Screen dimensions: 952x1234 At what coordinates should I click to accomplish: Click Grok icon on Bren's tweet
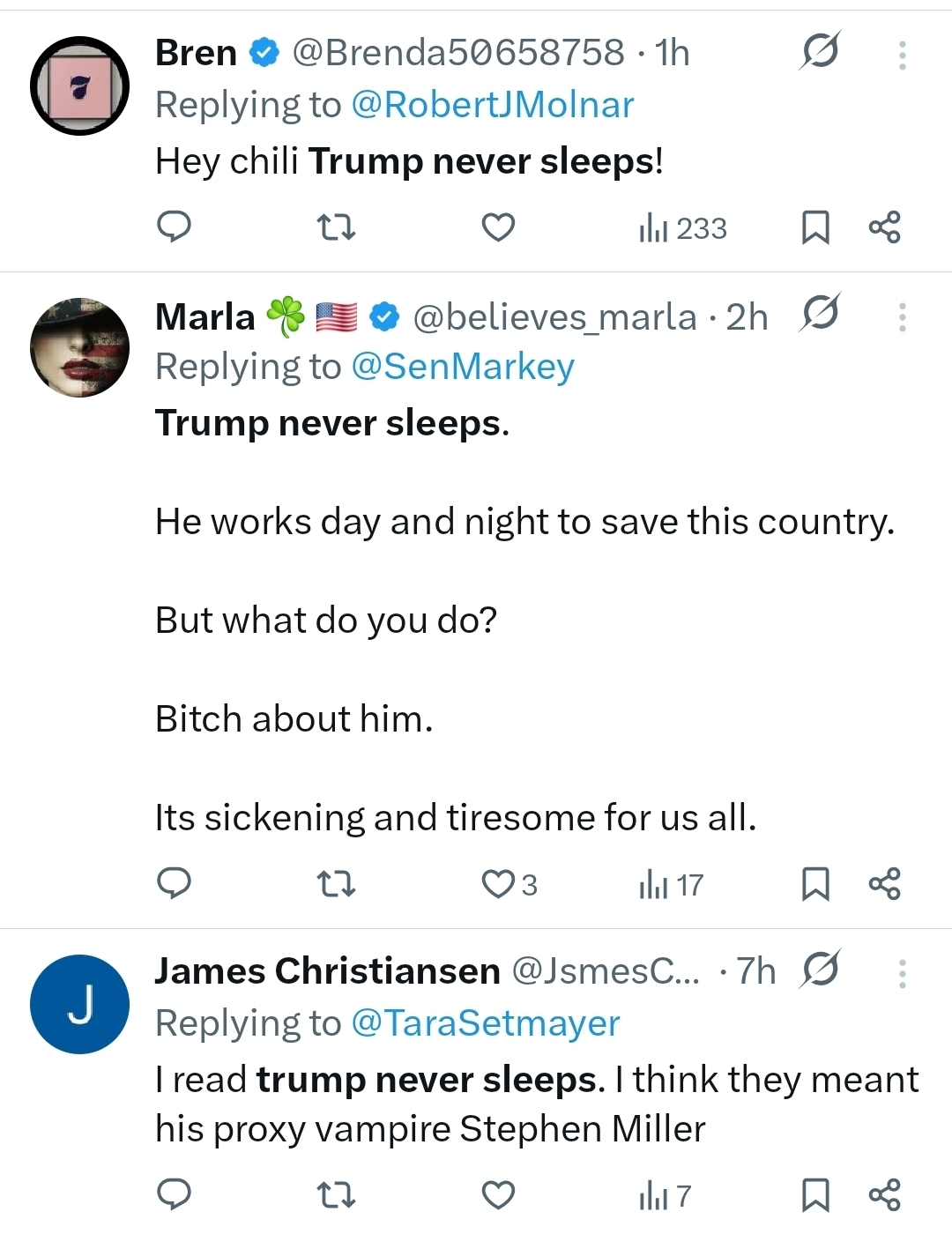820,51
